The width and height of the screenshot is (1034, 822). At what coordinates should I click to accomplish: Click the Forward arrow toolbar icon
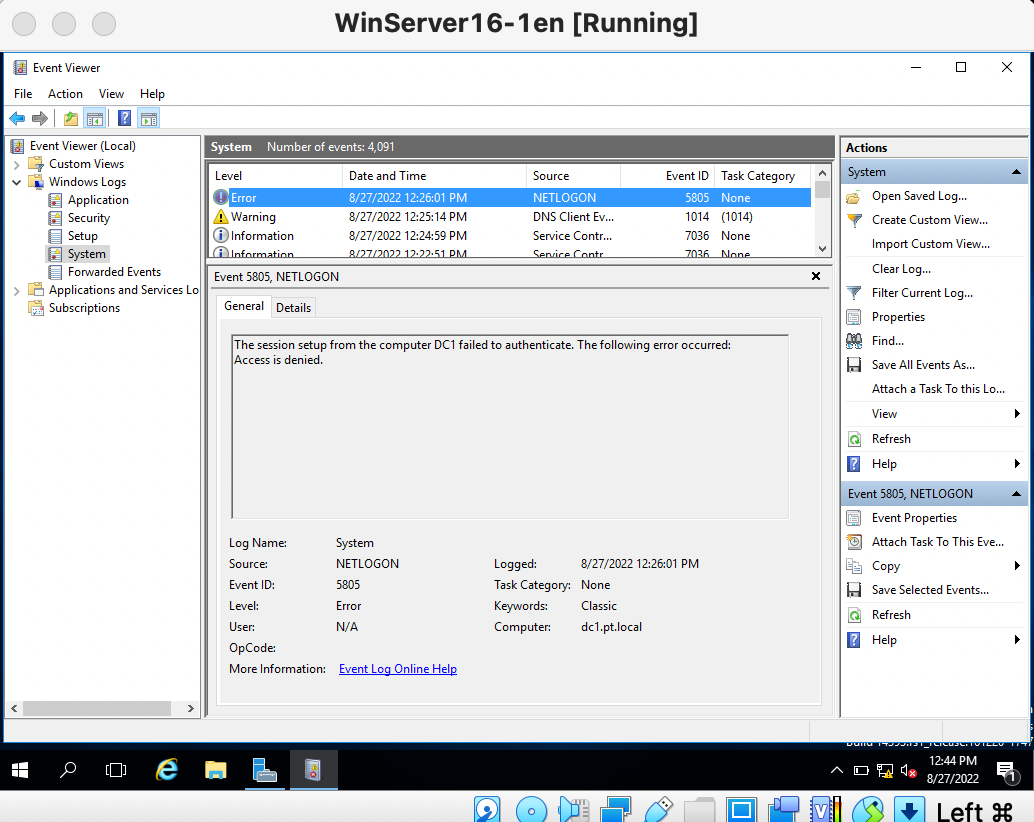coord(40,119)
